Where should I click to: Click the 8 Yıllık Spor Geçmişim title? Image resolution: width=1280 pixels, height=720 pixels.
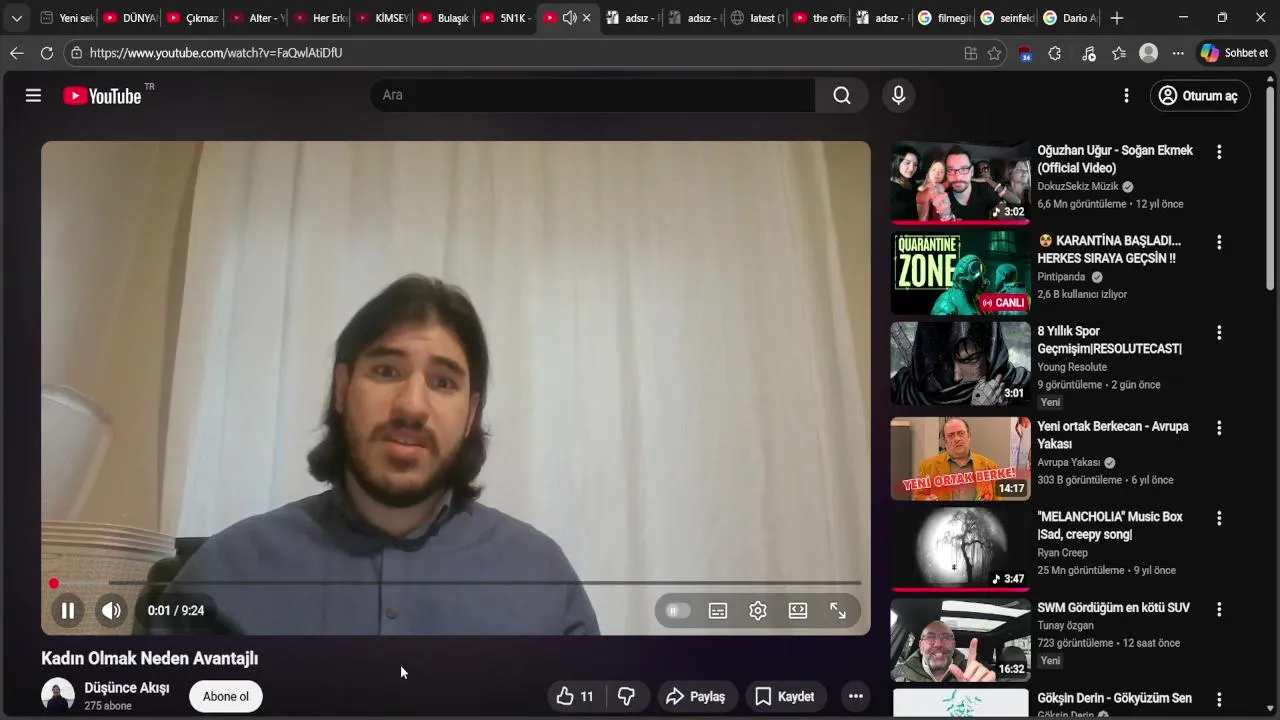point(1109,340)
